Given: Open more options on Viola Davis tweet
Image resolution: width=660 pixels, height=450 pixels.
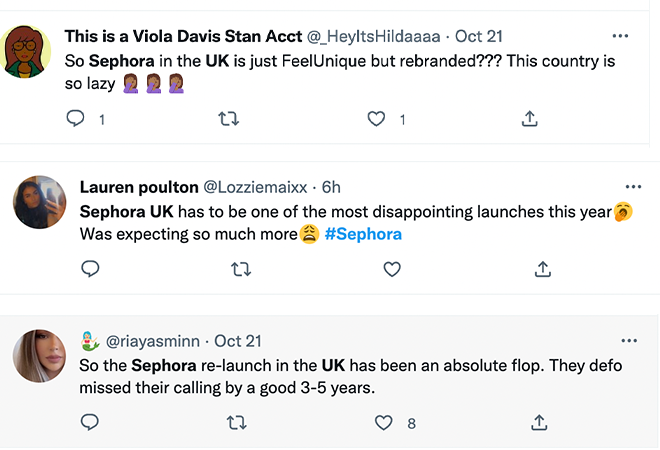Looking at the screenshot, I should click(x=620, y=36).
